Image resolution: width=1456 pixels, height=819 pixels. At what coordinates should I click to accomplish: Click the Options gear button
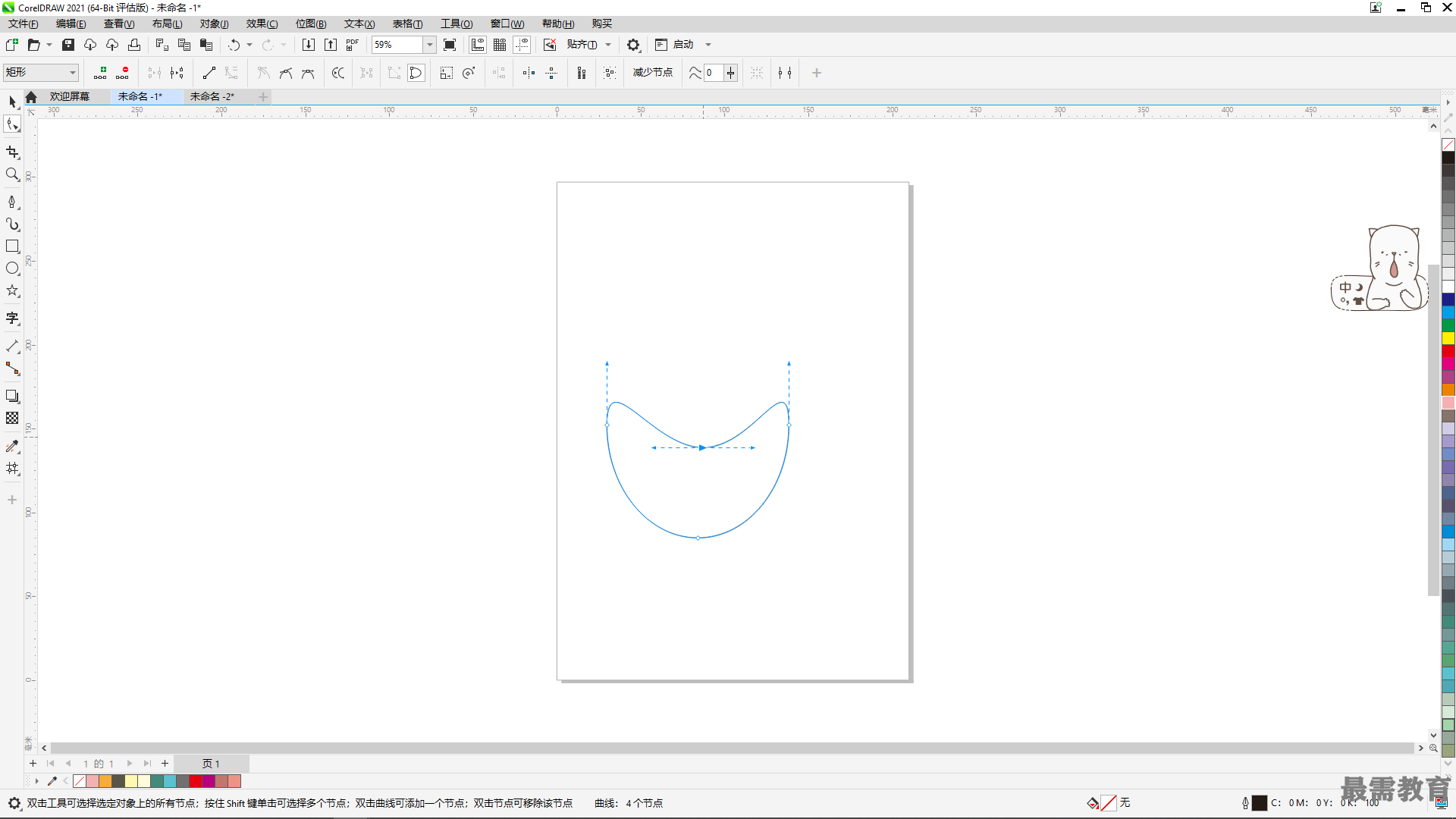pos(633,45)
